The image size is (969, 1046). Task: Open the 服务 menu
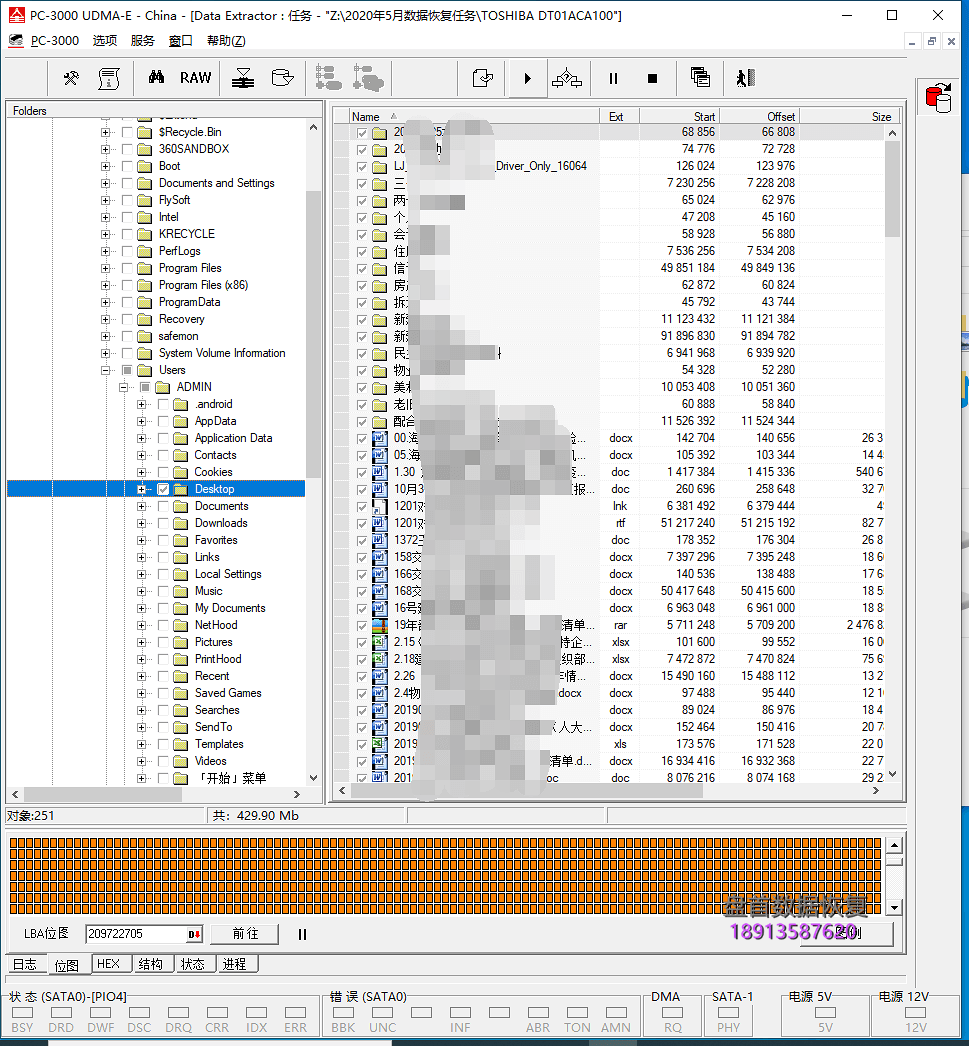pyautogui.click(x=143, y=41)
